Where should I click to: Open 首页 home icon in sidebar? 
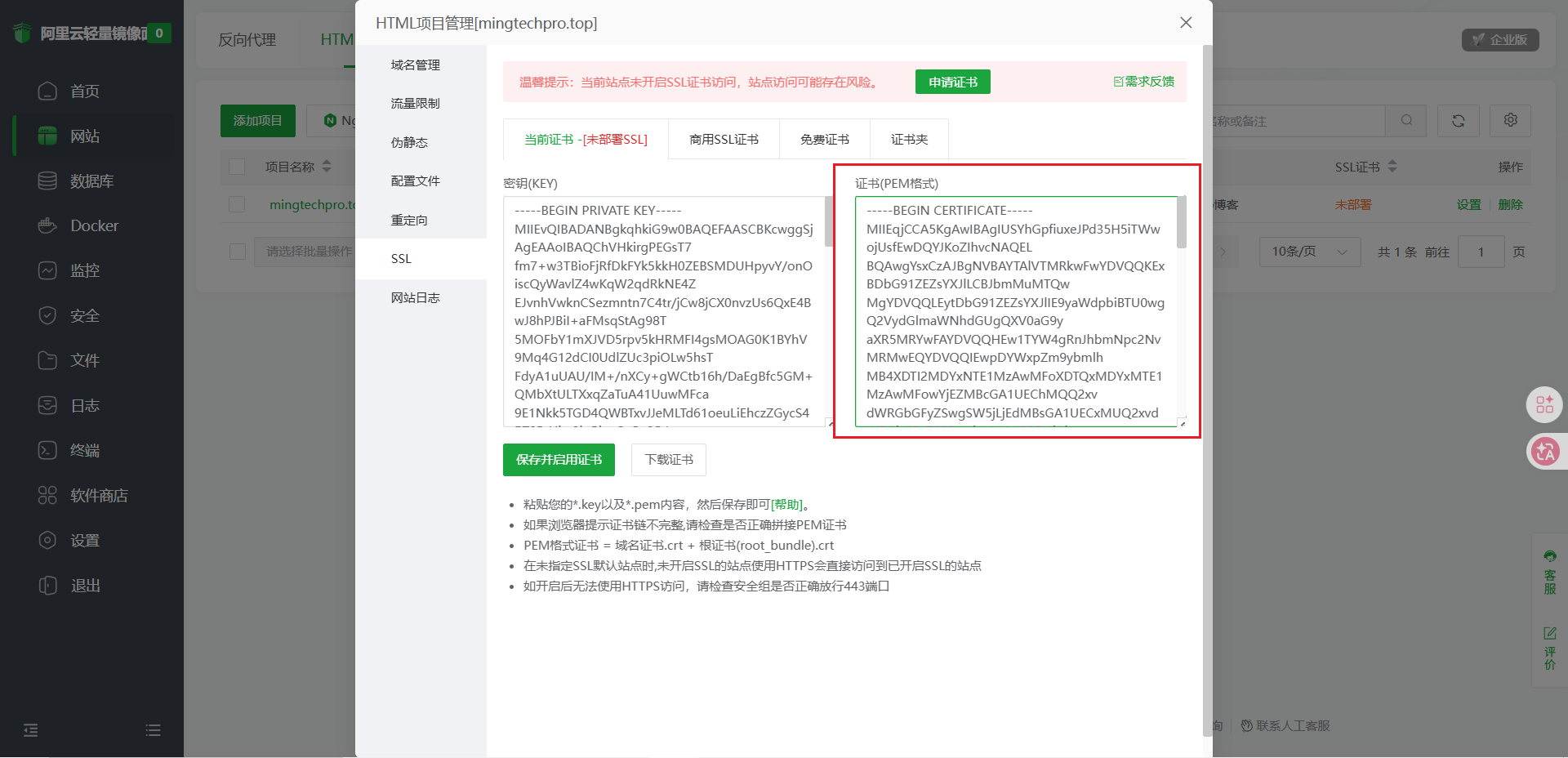[47, 91]
